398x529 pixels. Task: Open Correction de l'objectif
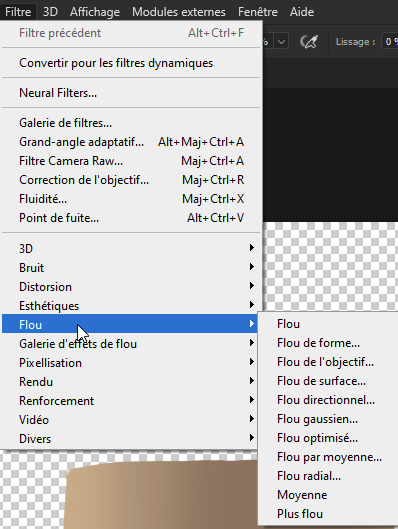131,180
